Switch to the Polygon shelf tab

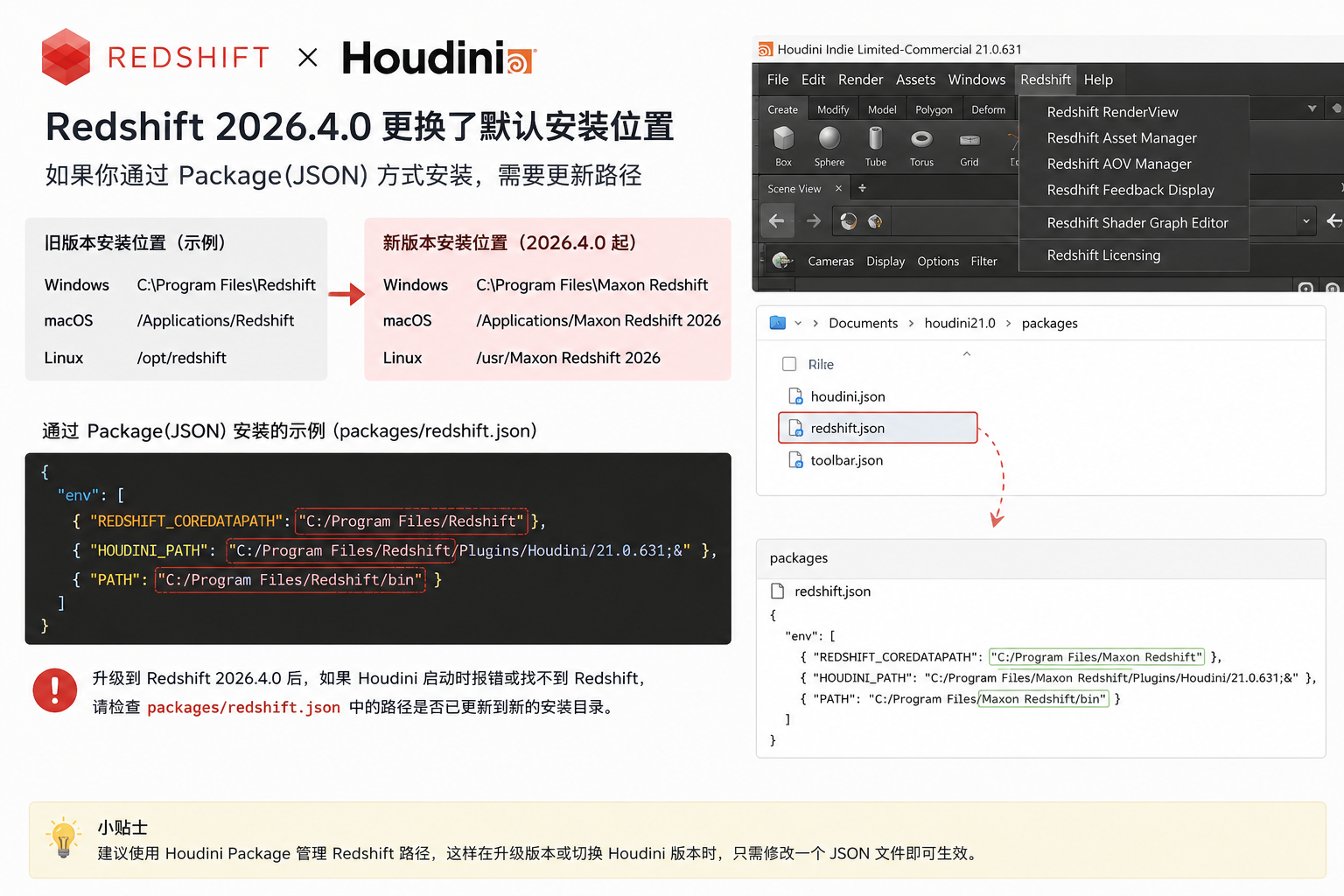(934, 109)
